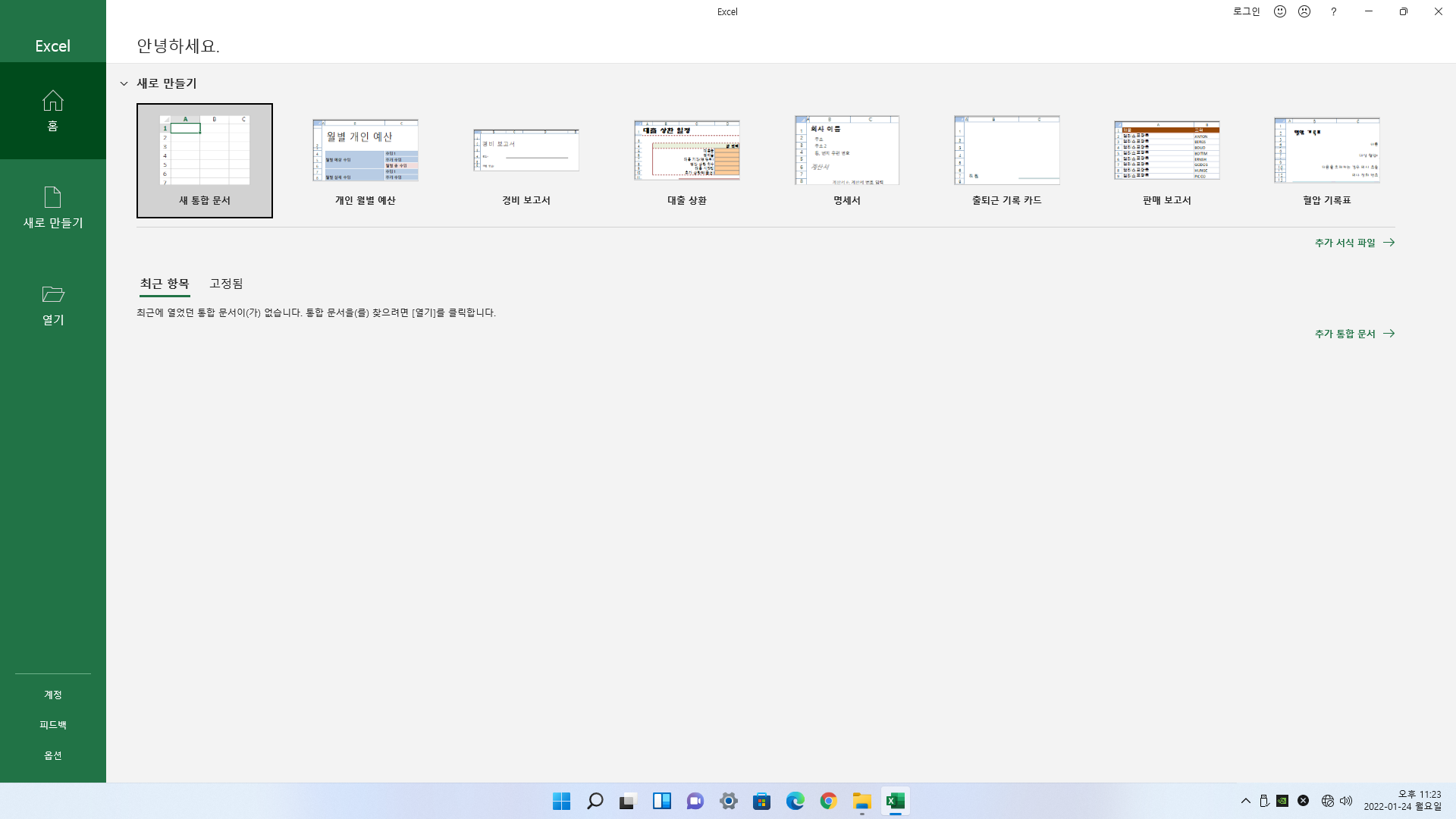The width and height of the screenshot is (1456, 819).
Task: Click the smiley face feedback icon
Action: [x=1280, y=11]
